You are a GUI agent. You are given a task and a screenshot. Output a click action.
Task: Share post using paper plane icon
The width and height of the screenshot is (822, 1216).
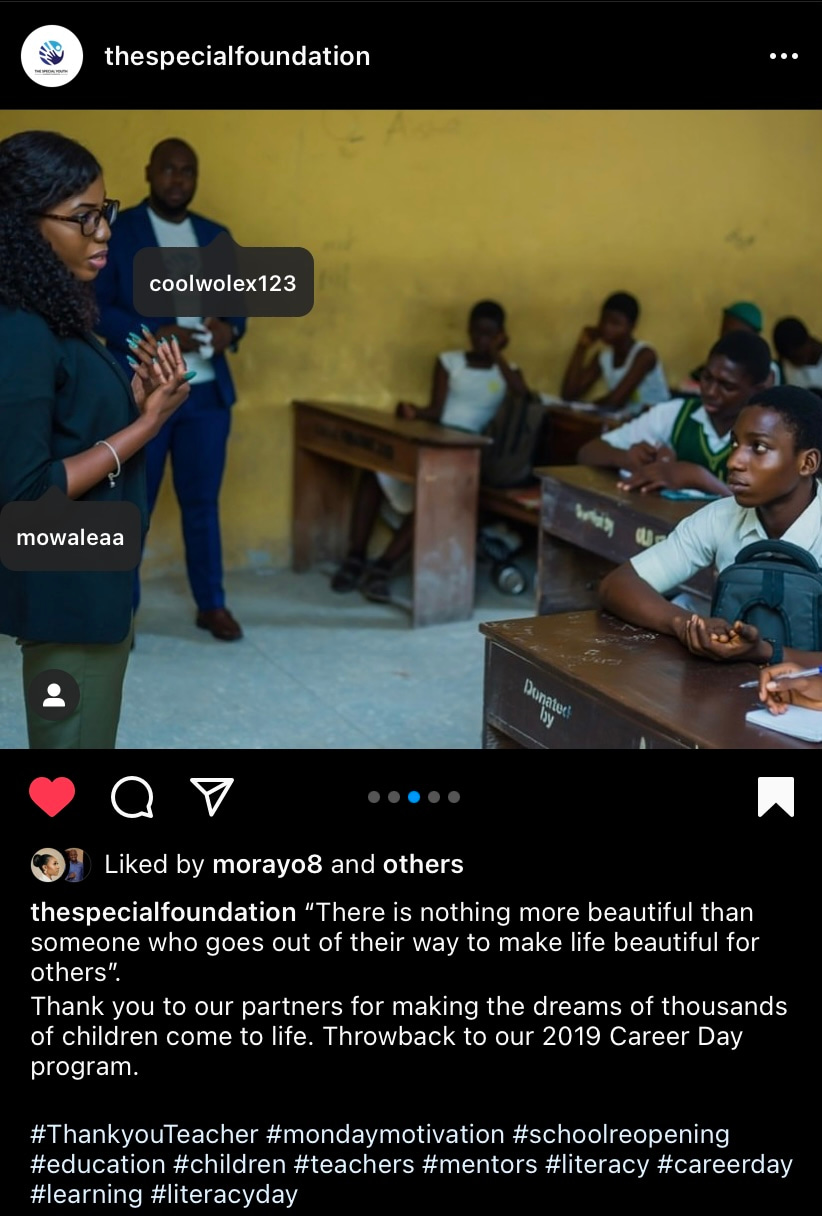[212, 796]
